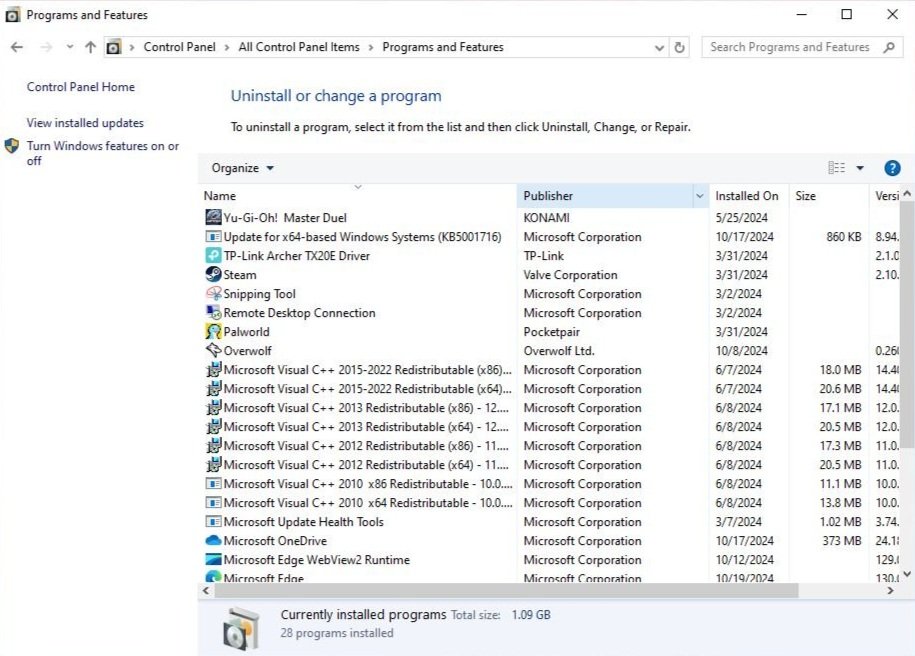This screenshot has height=656, width=915.
Task: Click the Visual C++ 2012 (x86) installer icon
Action: click(214, 445)
